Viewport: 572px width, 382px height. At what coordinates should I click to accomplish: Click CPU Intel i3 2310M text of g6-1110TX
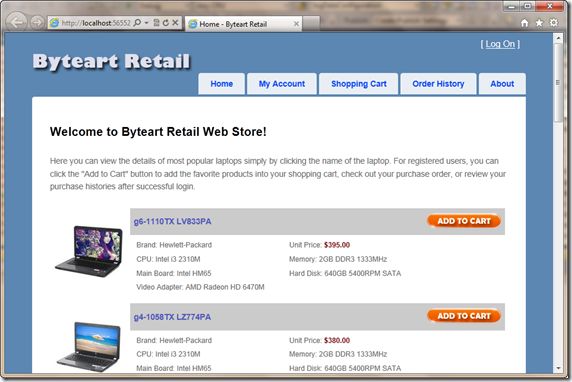click(168, 259)
